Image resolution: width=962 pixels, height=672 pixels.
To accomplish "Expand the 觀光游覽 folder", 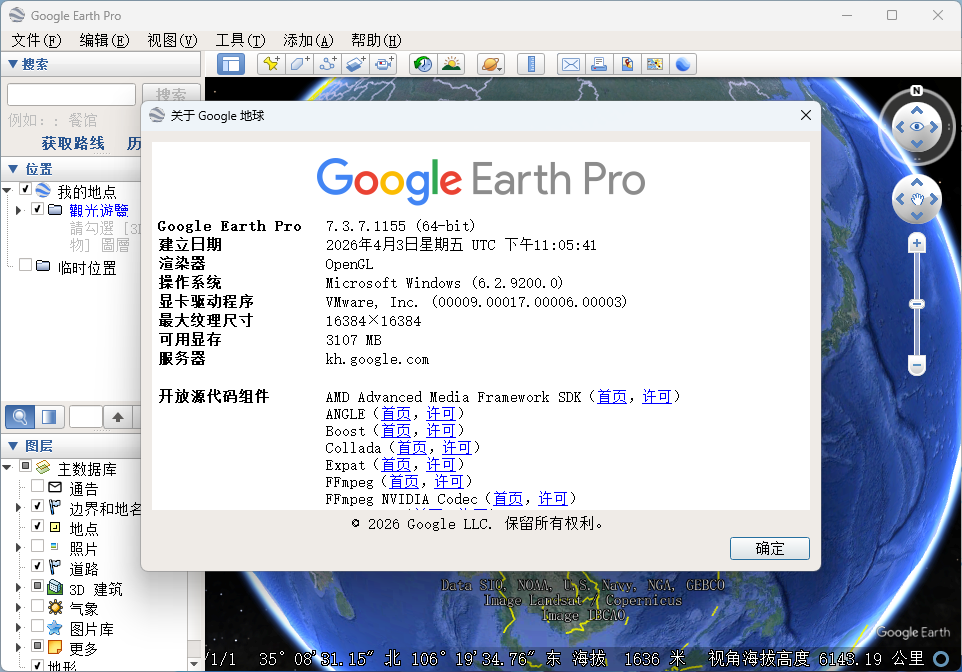I will pyautogui.click(x=18, y=210).
